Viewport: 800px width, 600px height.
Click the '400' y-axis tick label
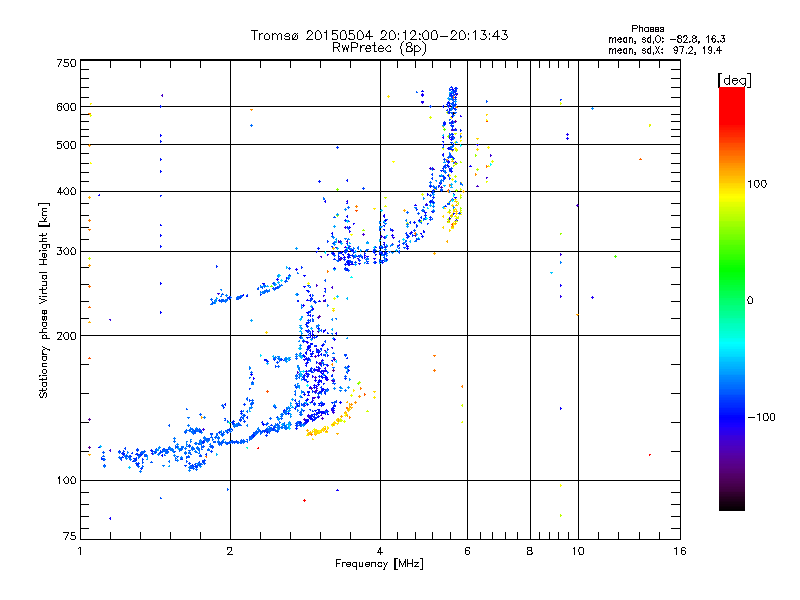coord(66,191)
